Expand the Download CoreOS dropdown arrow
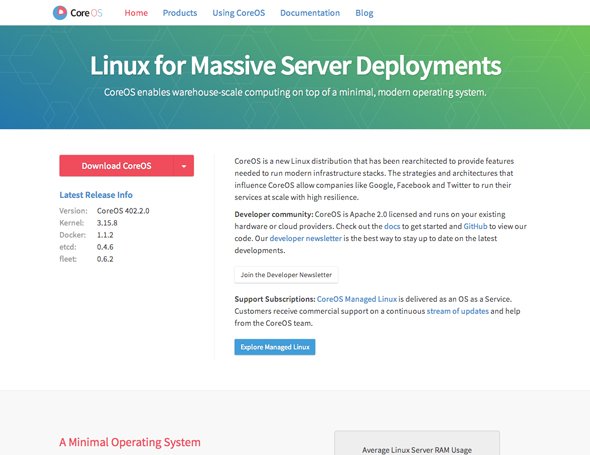Viewport: 590px width, 455px height. (184, 166)
